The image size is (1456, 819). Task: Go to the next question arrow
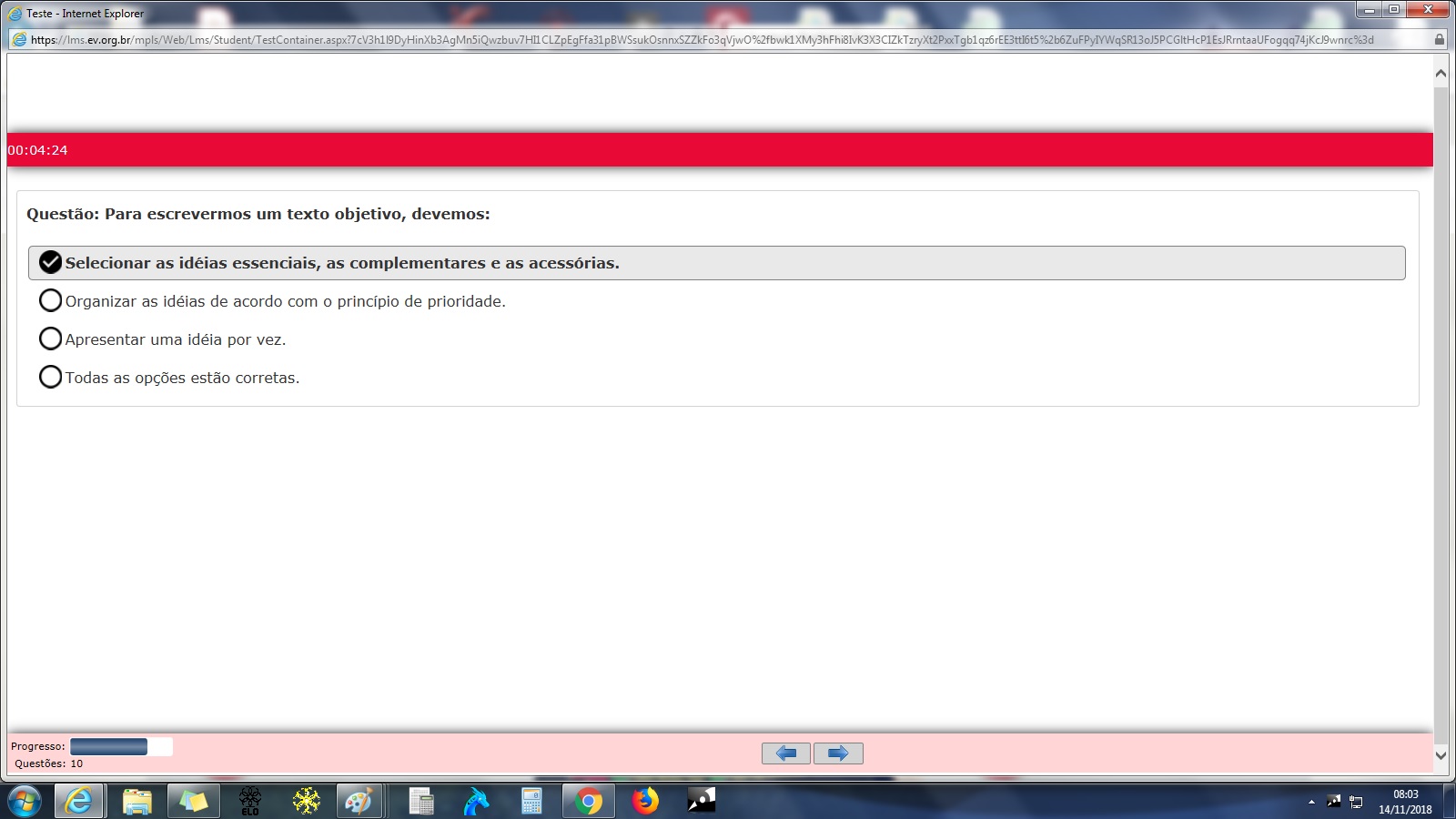(x=838, y=753)
